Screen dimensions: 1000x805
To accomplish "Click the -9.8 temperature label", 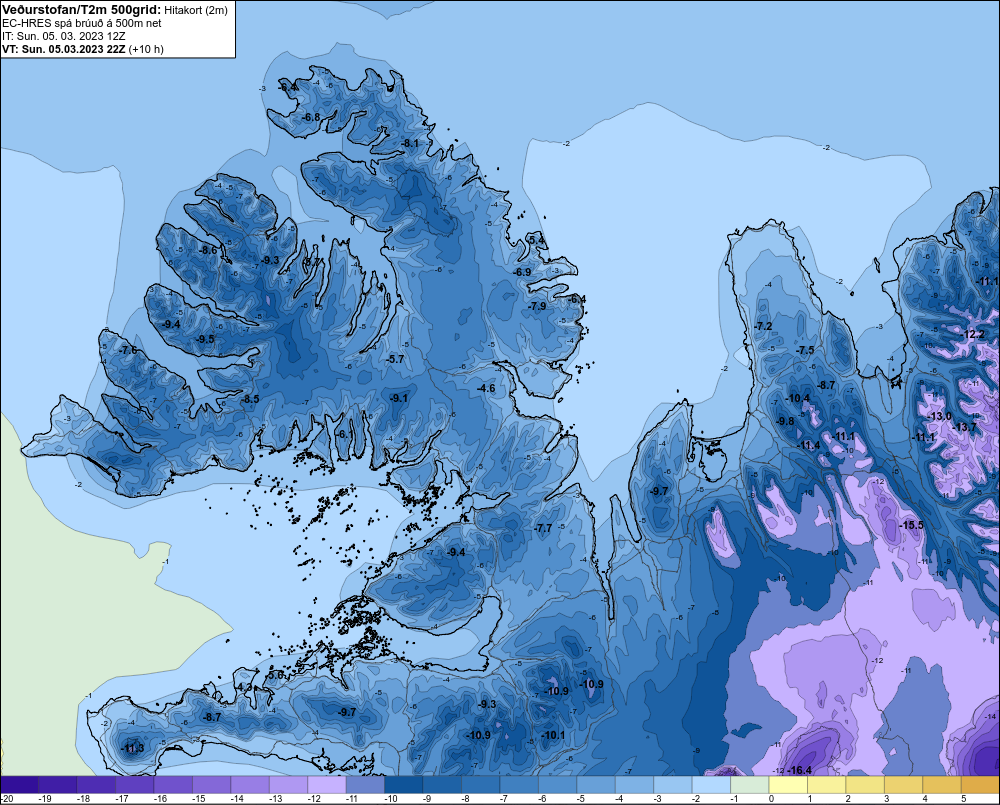I will click(x=785, y=421).
